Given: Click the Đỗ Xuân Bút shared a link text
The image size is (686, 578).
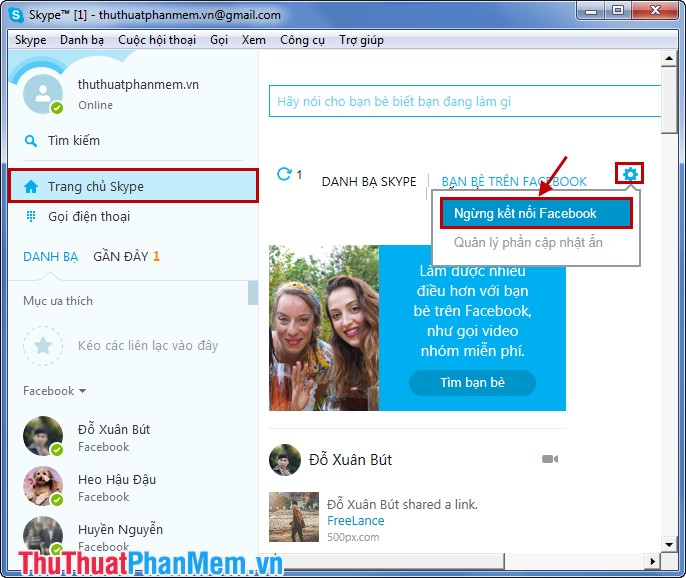Looking at the screenshot, I should 402,504.
